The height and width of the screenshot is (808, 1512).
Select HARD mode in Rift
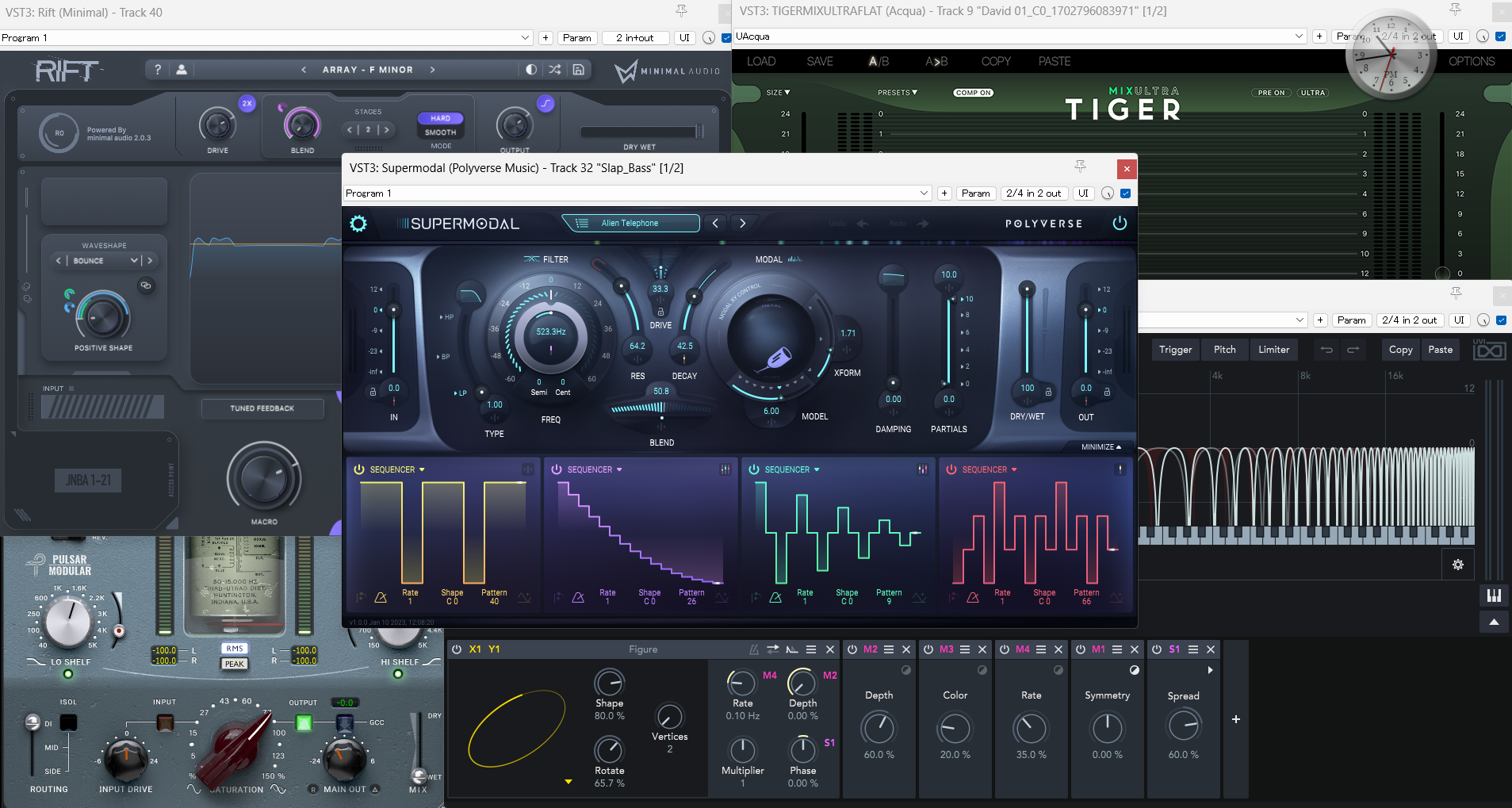tap(441, 118)
